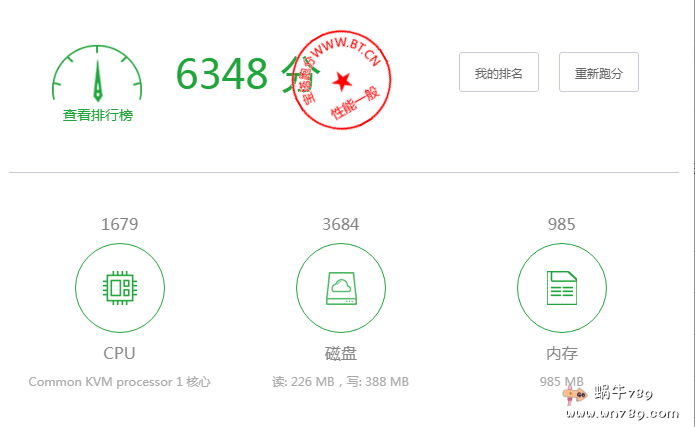Click the 磁盘 label text
Image resolution: width=695 pixels, height=427 pixels.
pyautogui.click(x=341, y=353)
